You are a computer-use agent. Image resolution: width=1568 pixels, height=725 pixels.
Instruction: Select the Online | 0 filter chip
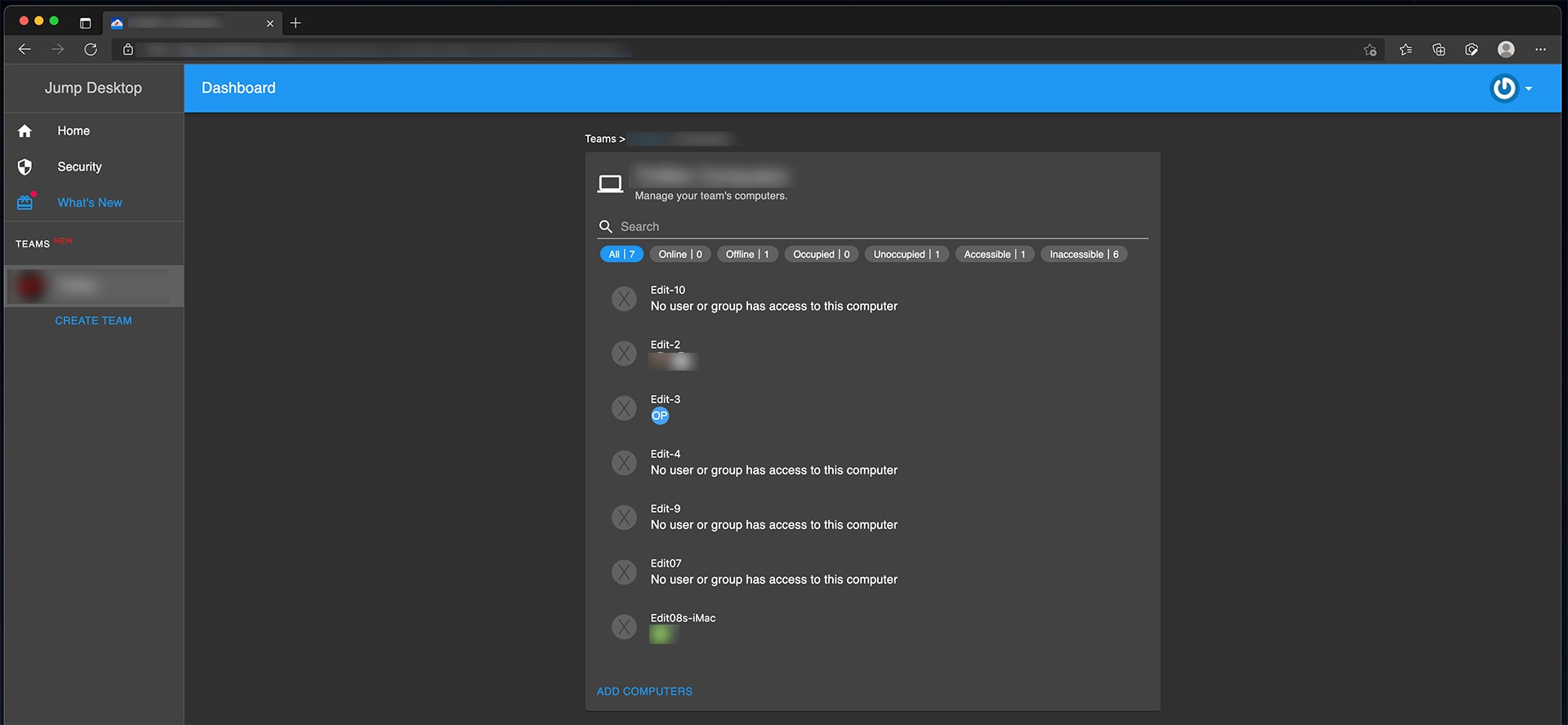680,254
